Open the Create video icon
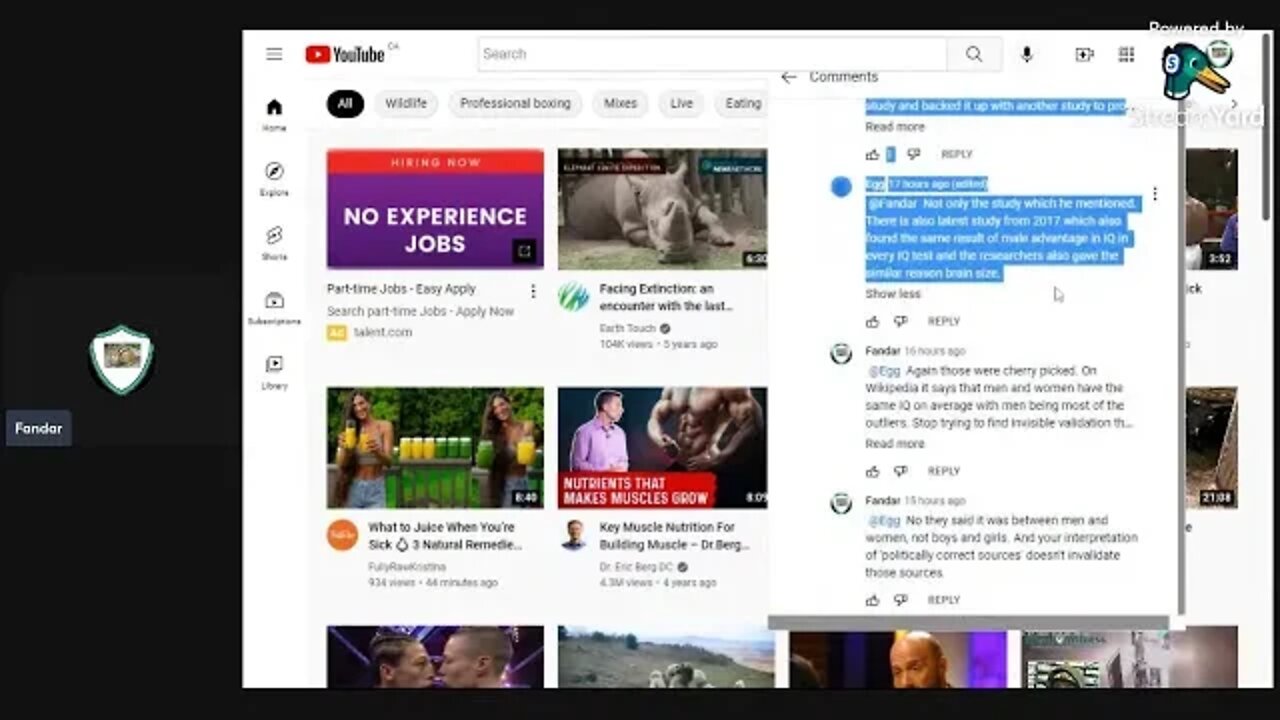The height and width of the screenshot is (720, 1280). (x=1084, y=54)
